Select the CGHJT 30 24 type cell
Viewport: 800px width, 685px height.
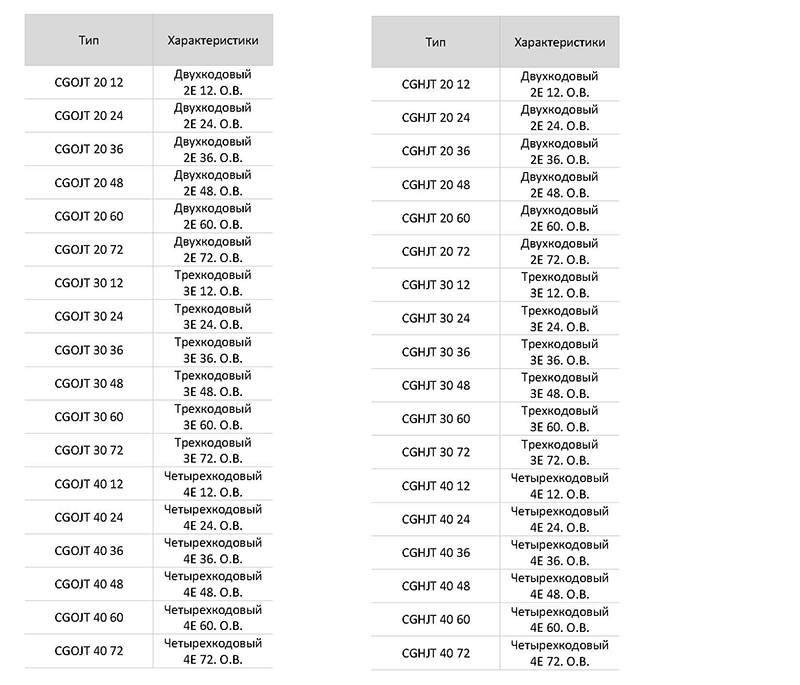coord(435,318)
